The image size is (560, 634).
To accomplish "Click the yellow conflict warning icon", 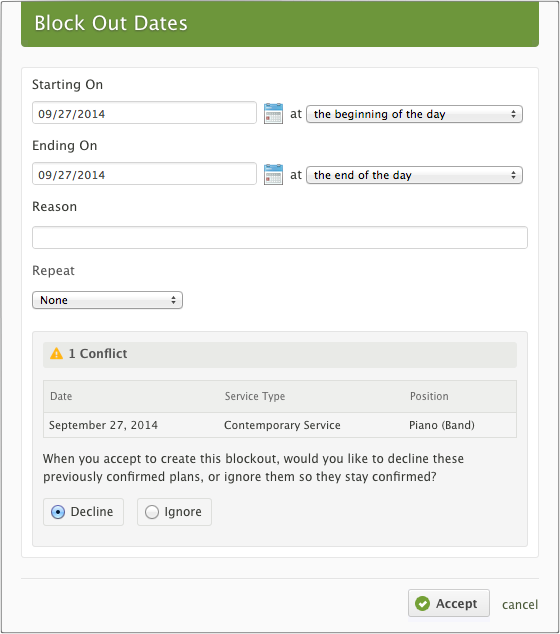I will [57, 354].
